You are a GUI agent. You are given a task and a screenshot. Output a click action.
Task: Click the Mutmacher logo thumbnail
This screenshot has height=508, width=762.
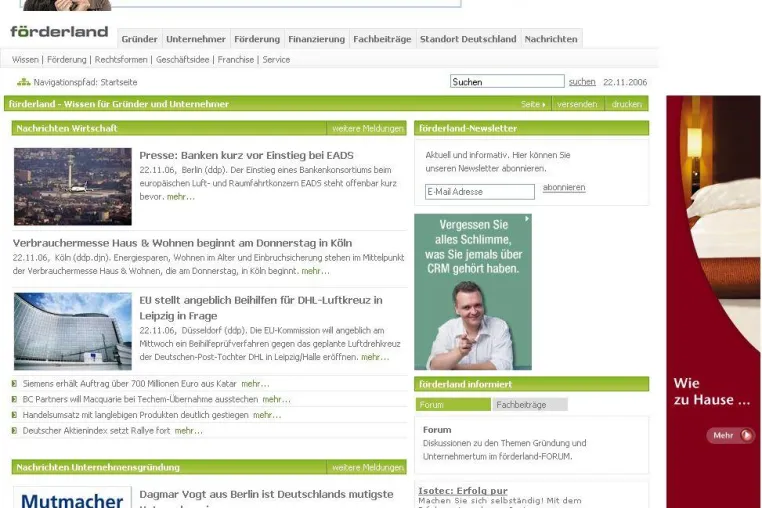pos(73,497)
